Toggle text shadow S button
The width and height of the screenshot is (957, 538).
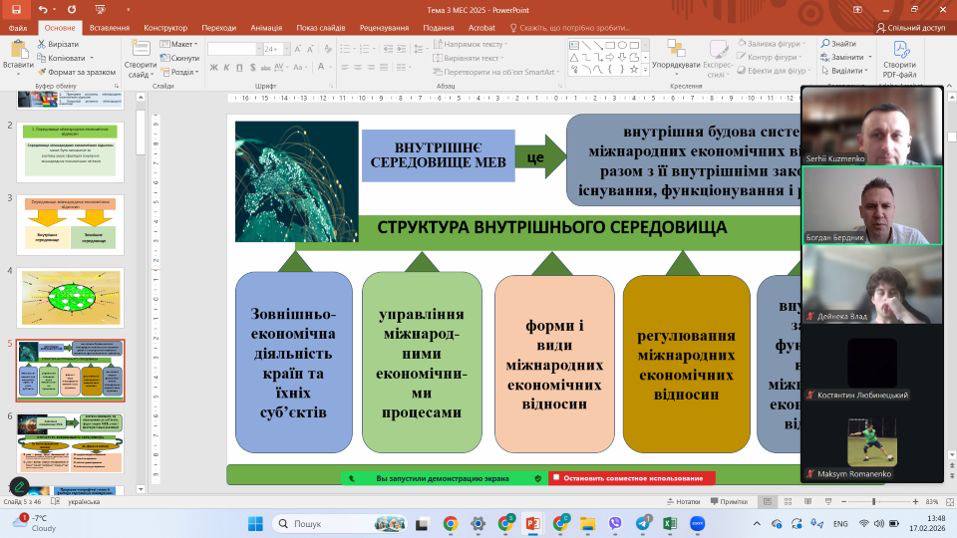coord(253,67)
